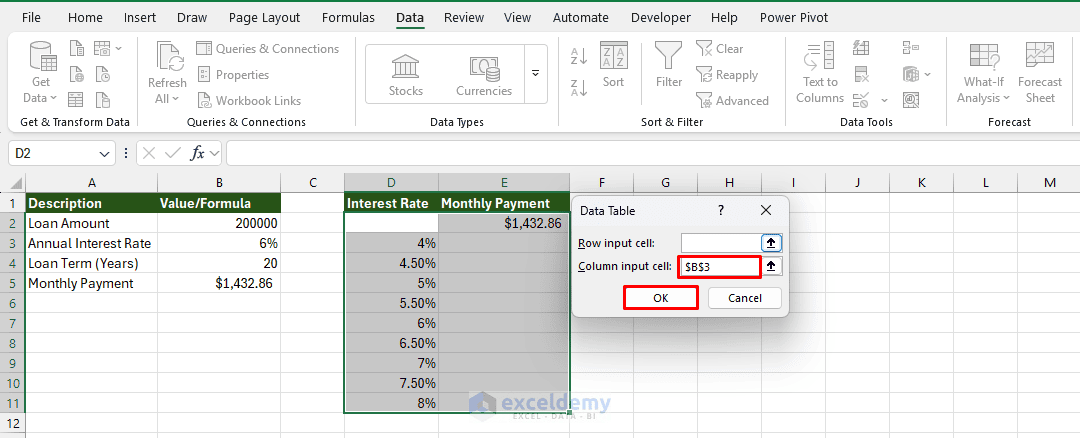
Task: Select cell with Loan Amount 200000
Action: click(219, 223)
